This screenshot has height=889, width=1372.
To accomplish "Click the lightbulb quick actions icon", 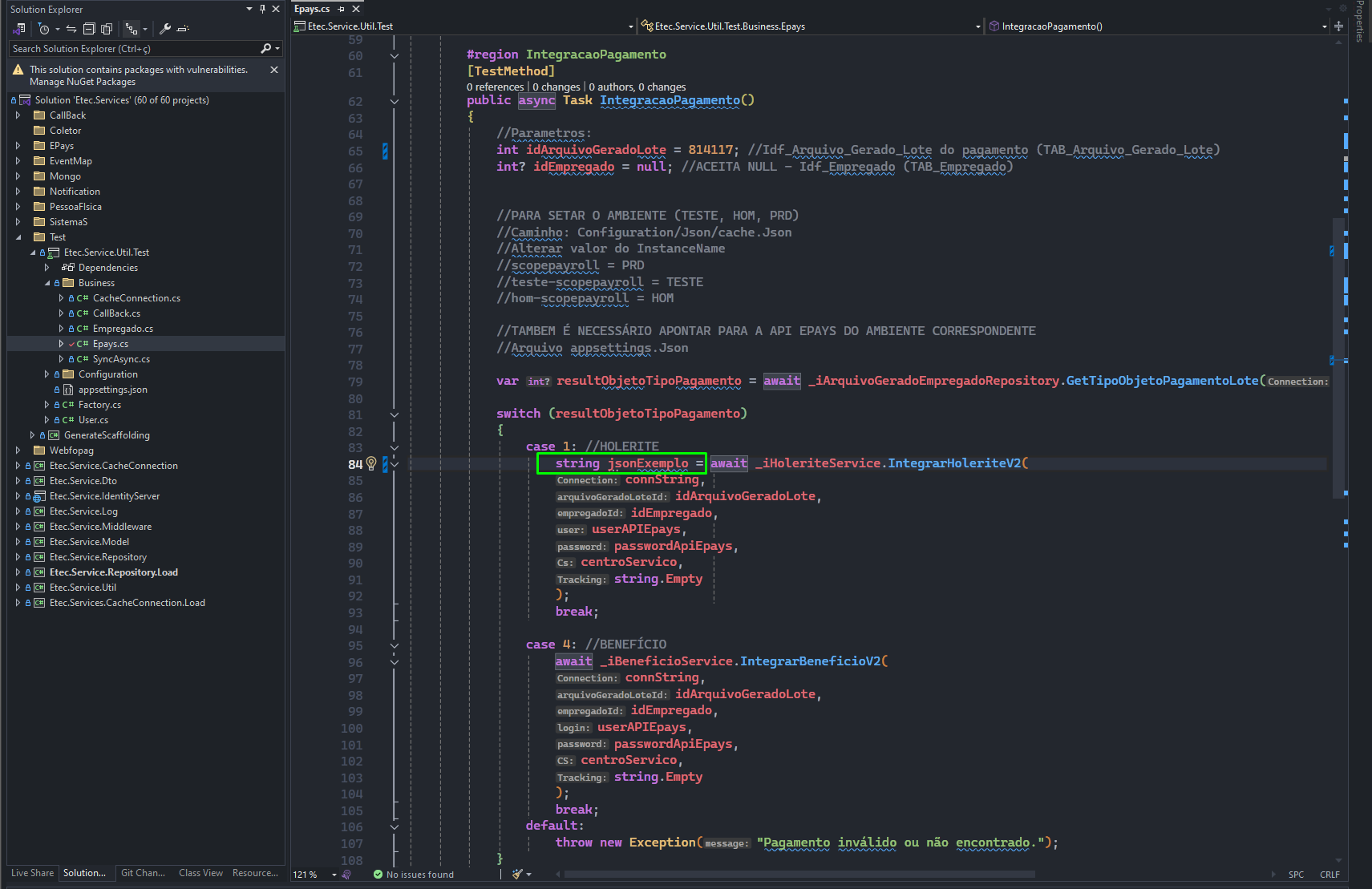I will point(371,463).
